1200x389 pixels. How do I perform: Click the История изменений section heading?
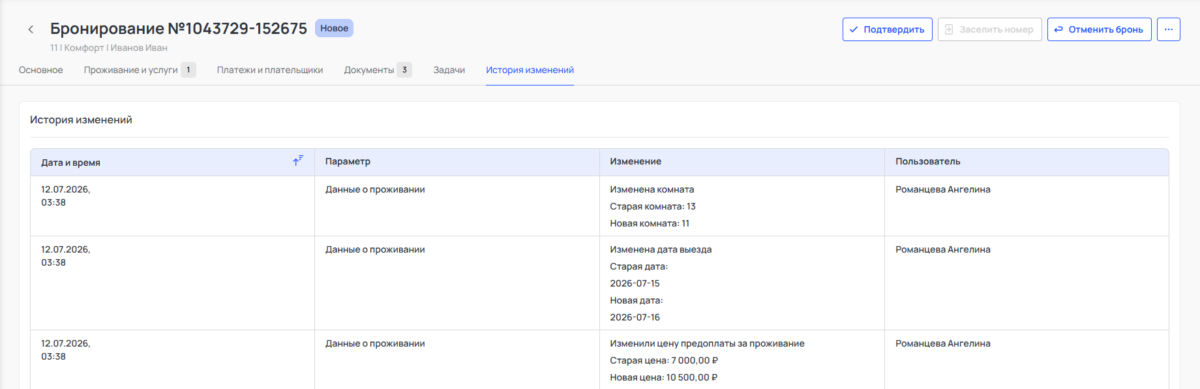pos(81,119)
